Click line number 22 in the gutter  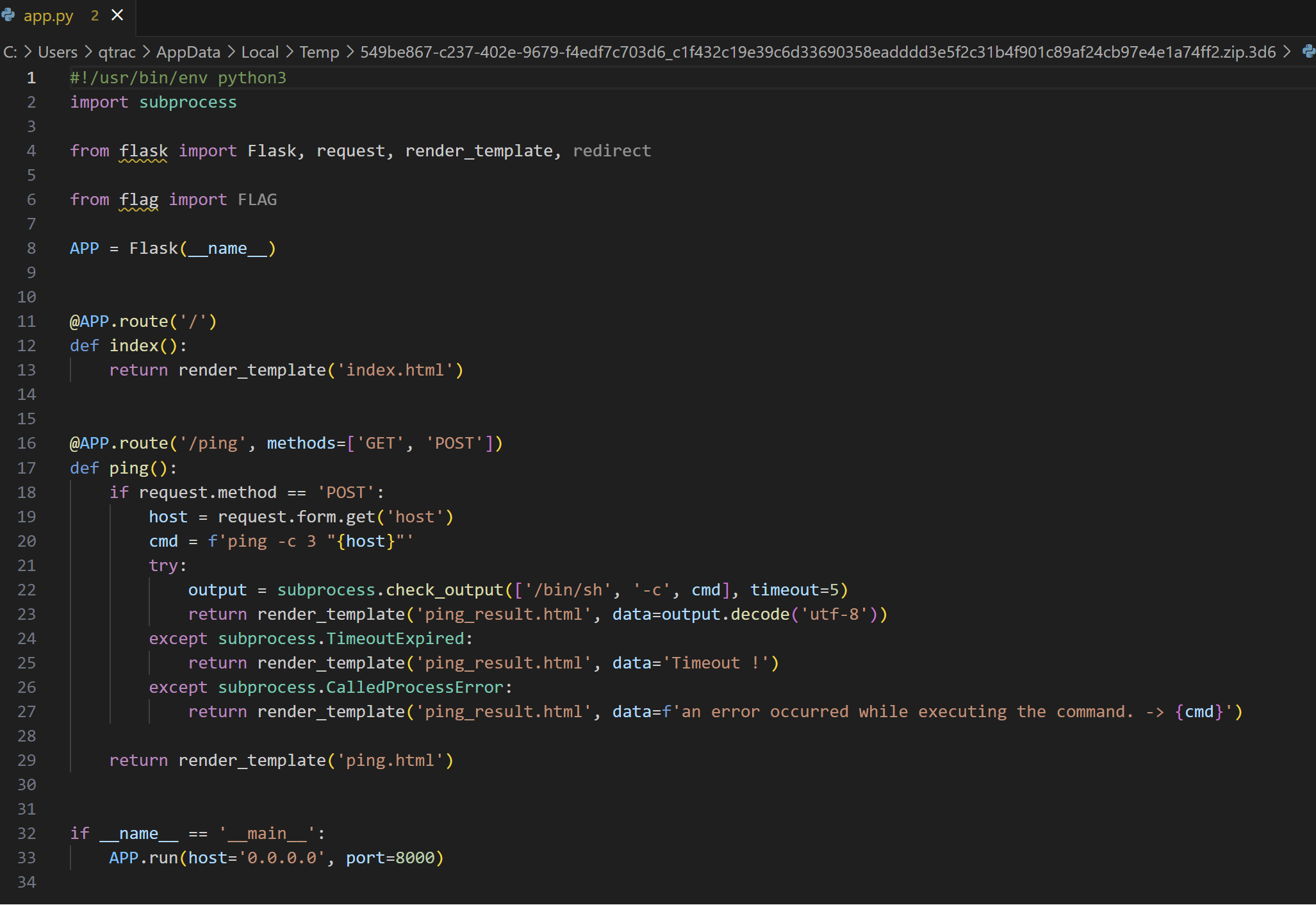click(27, 590)
